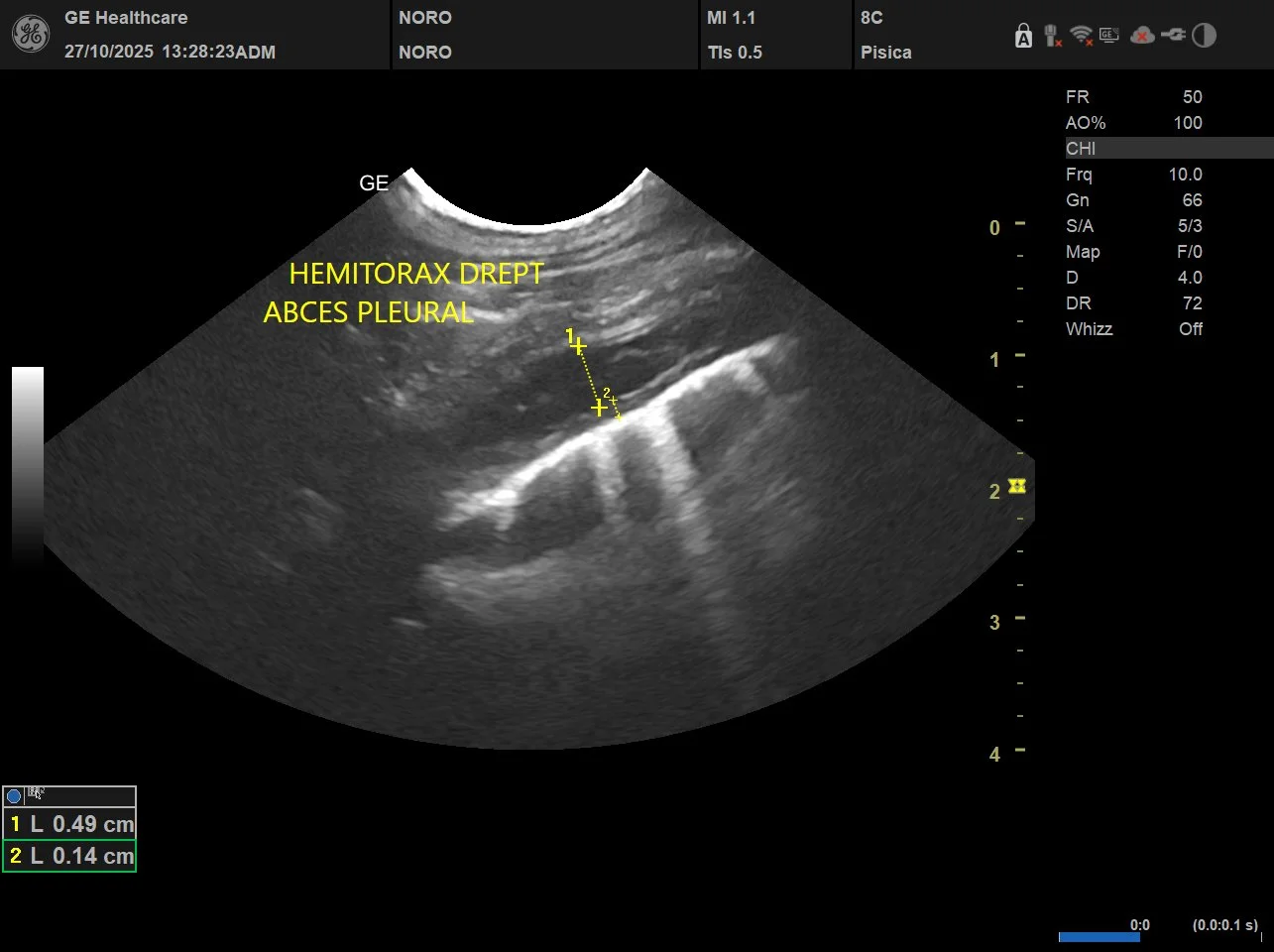The image size is (1274, 952).
Task: Click the GE probe orientation marker
Action: (374, 183)
